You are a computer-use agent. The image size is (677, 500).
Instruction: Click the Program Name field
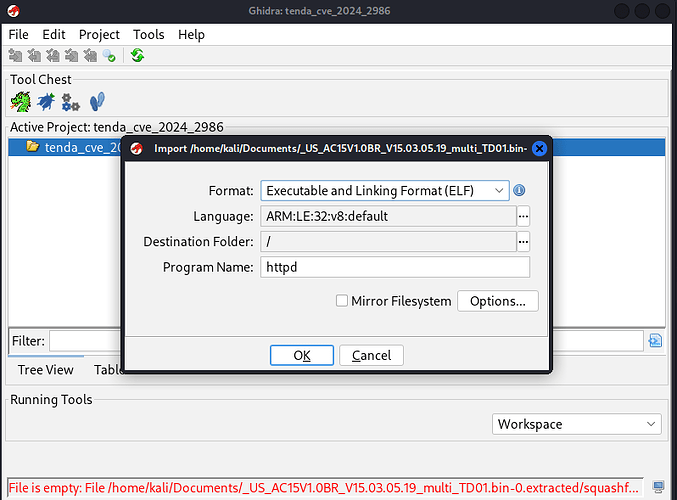coord(395,267)
